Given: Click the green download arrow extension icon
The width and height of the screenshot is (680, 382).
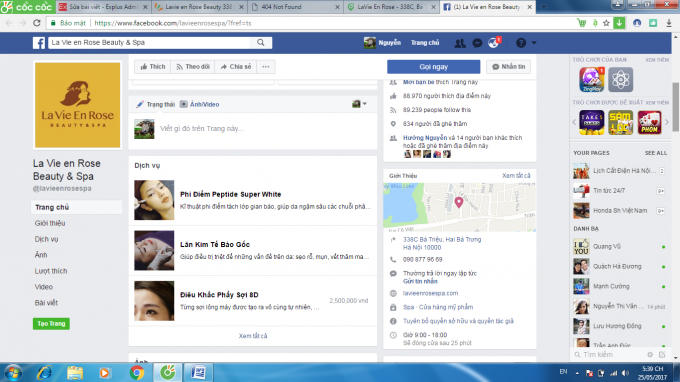Looking at the screenshot, I should pyautogui.click(x=619, y=23).
